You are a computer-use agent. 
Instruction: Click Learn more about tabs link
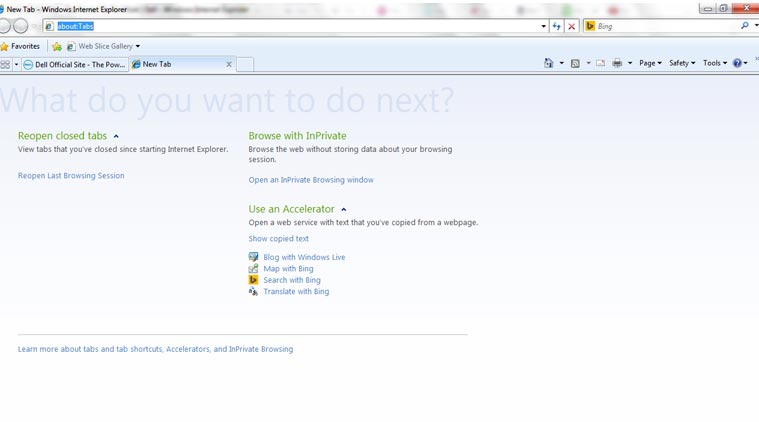(155, 349)
